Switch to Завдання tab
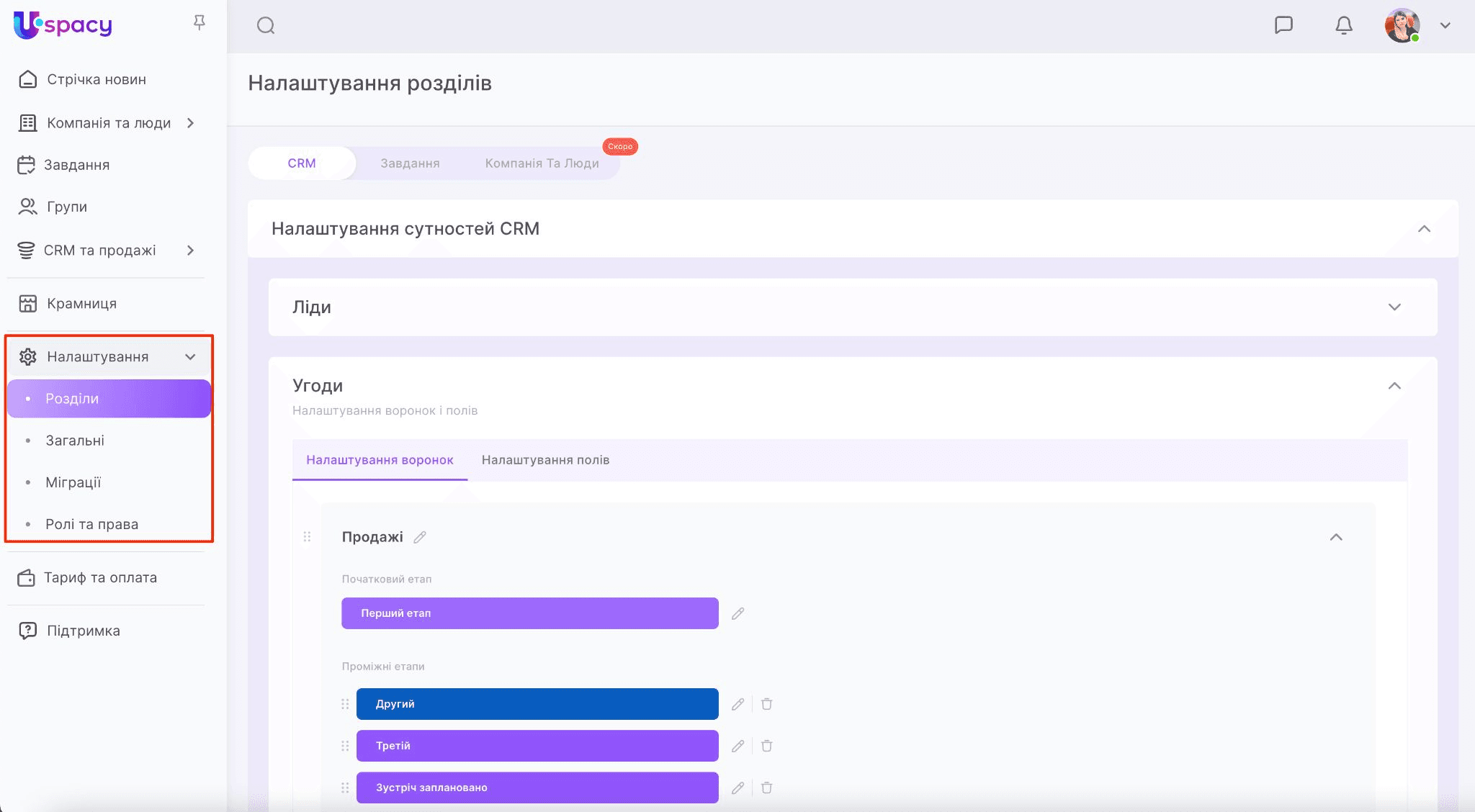 [x=410, y=163]
